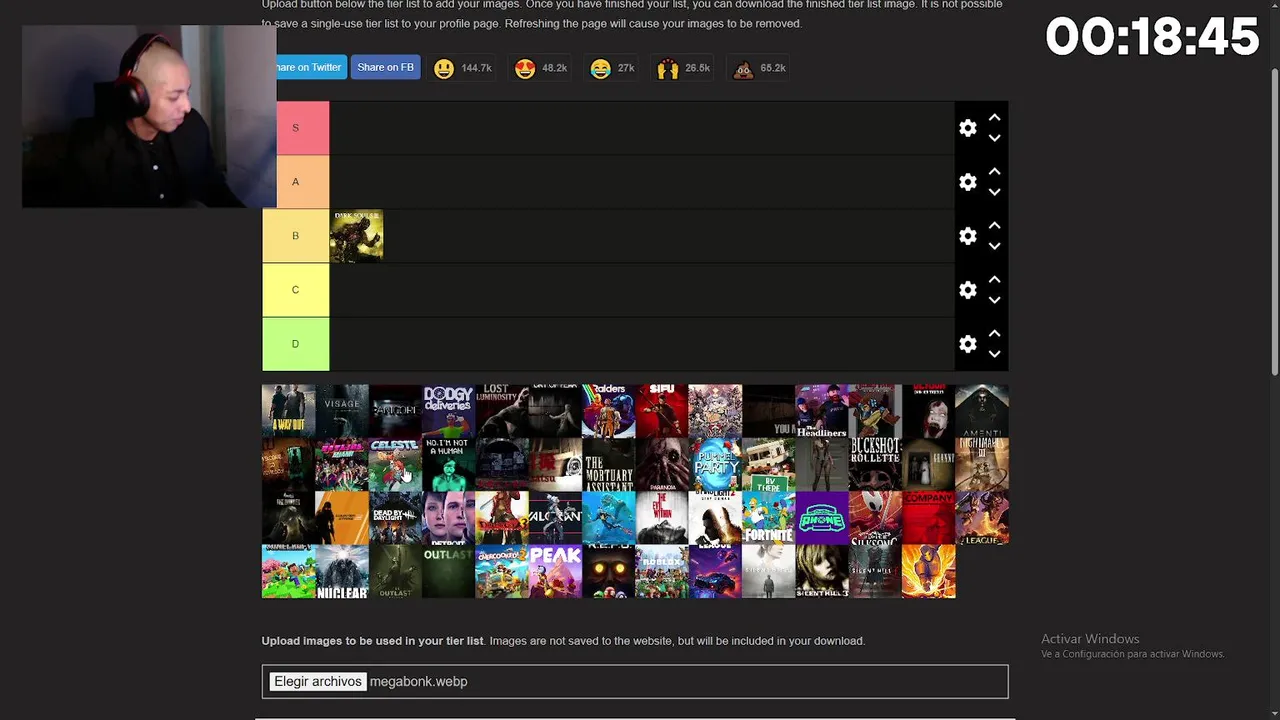Select The Evil Within thumbnail

click(x=662, y=518)
